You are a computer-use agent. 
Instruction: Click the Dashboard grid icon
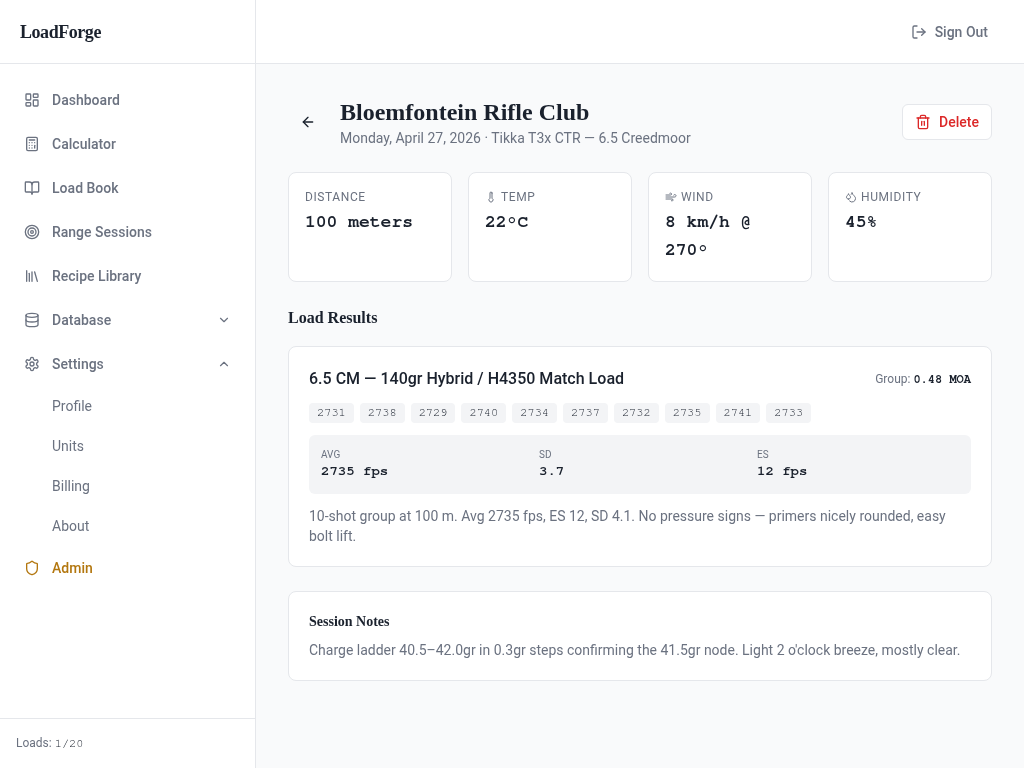(32, 100)
